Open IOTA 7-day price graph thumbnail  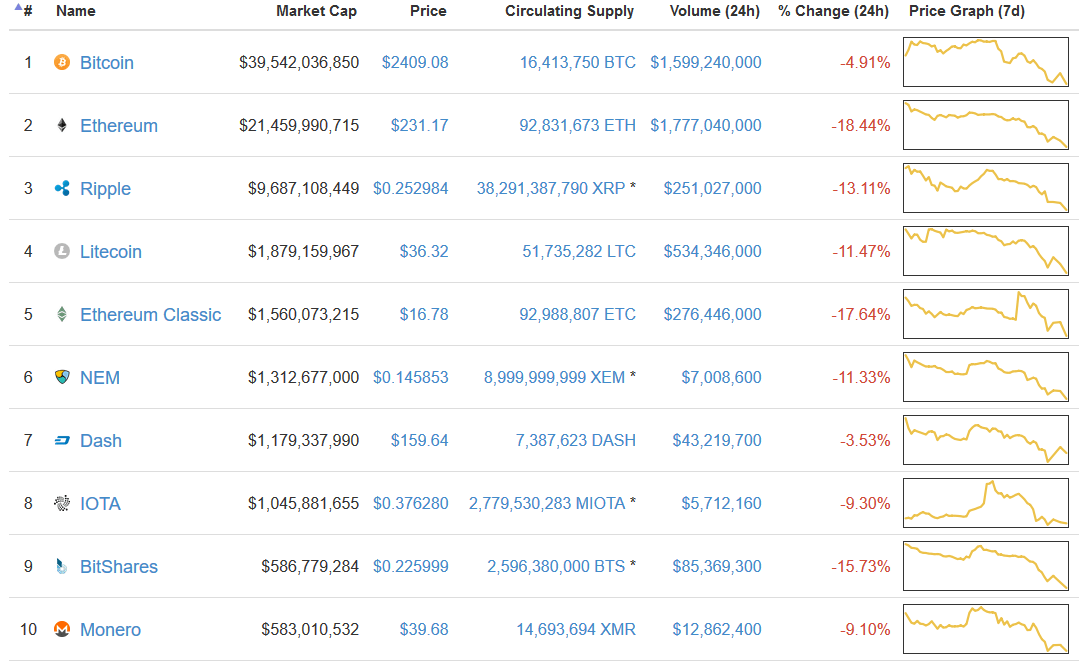[x=986, y=504]
